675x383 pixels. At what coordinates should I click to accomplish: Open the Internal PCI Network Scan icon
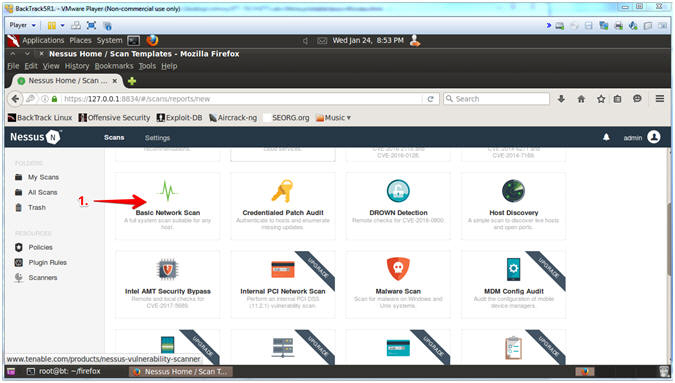point(283,269)
